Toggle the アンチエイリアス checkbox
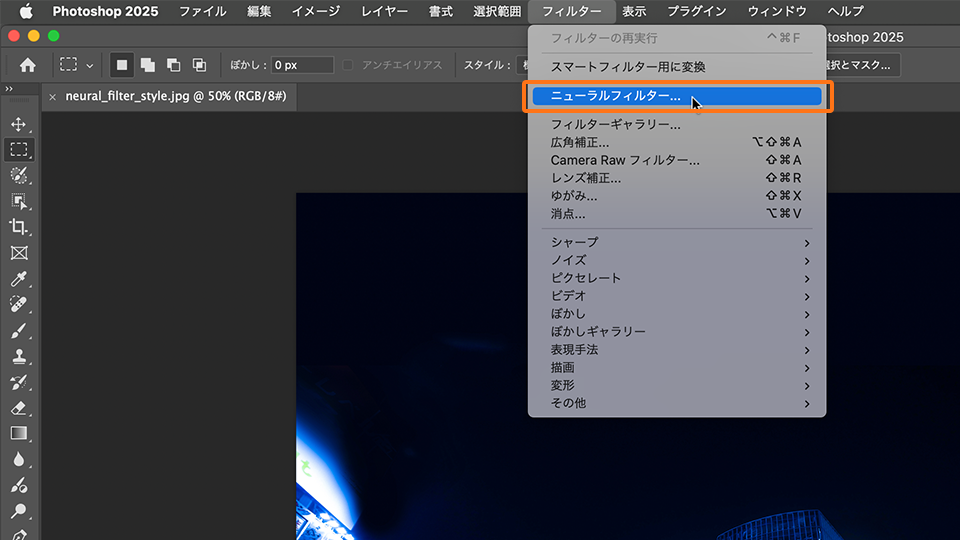This screenshot has height=540, width=960. coord(348,65)
